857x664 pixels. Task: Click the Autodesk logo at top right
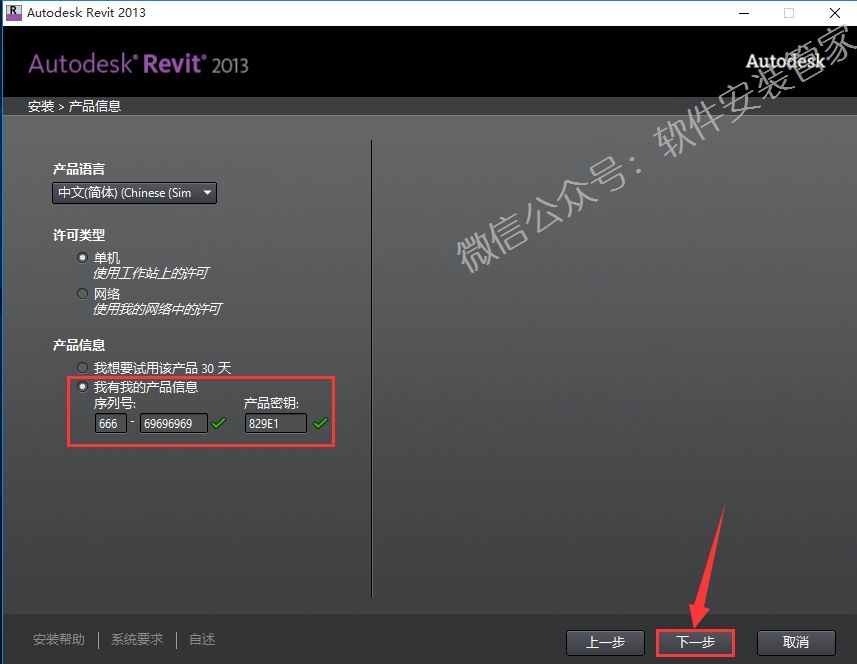[x=786, y=60]
